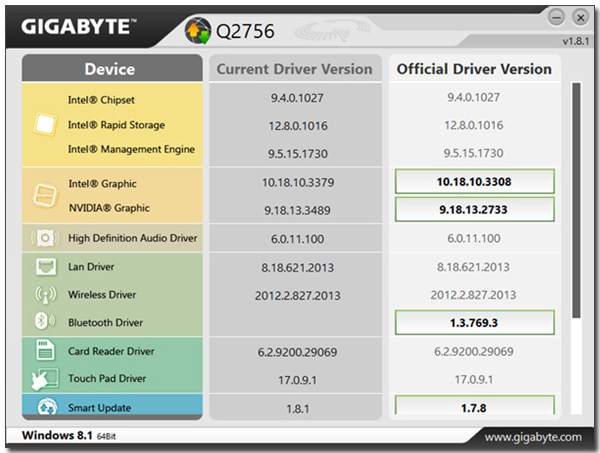Click official wireless version 2012.2.827.2013
600x453 pixels.
coord(474,295)
